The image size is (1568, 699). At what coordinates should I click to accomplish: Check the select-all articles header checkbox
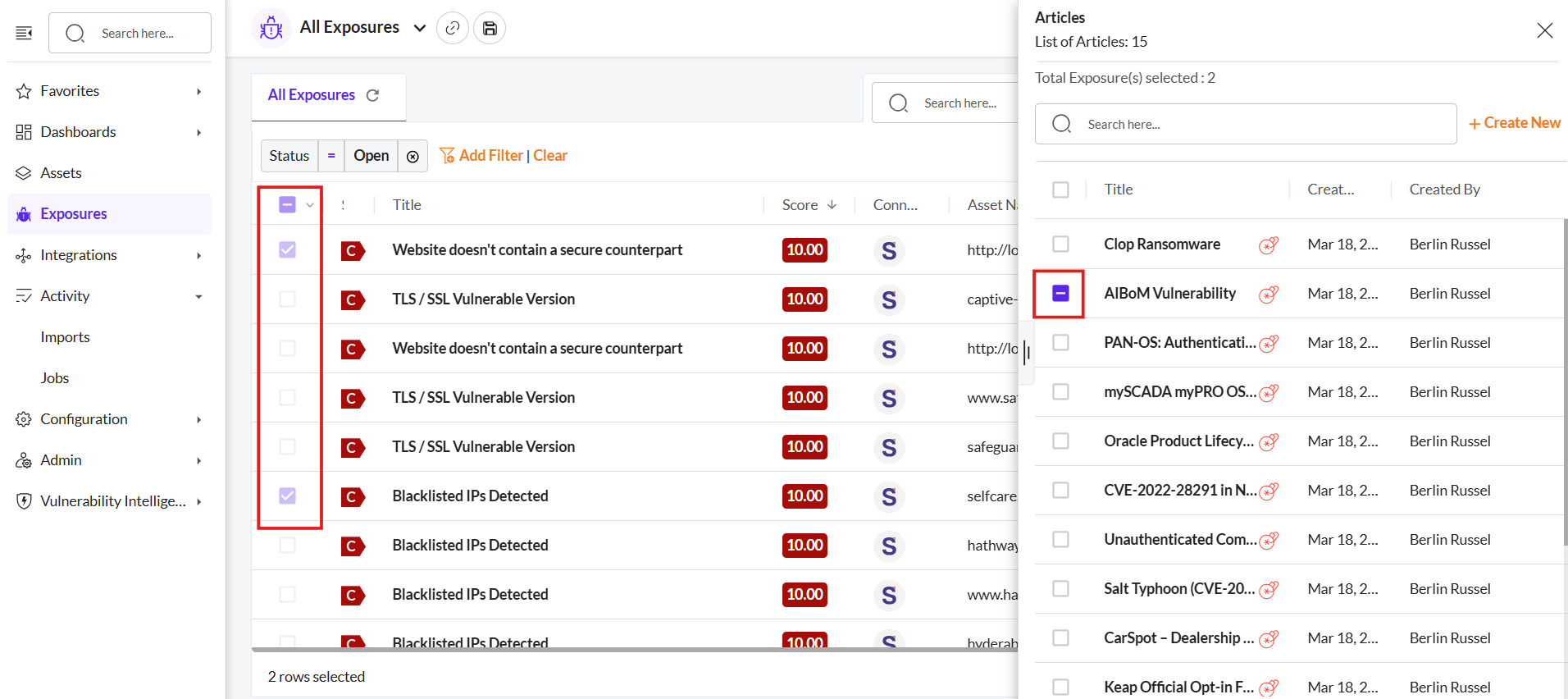pos(1060,190)
